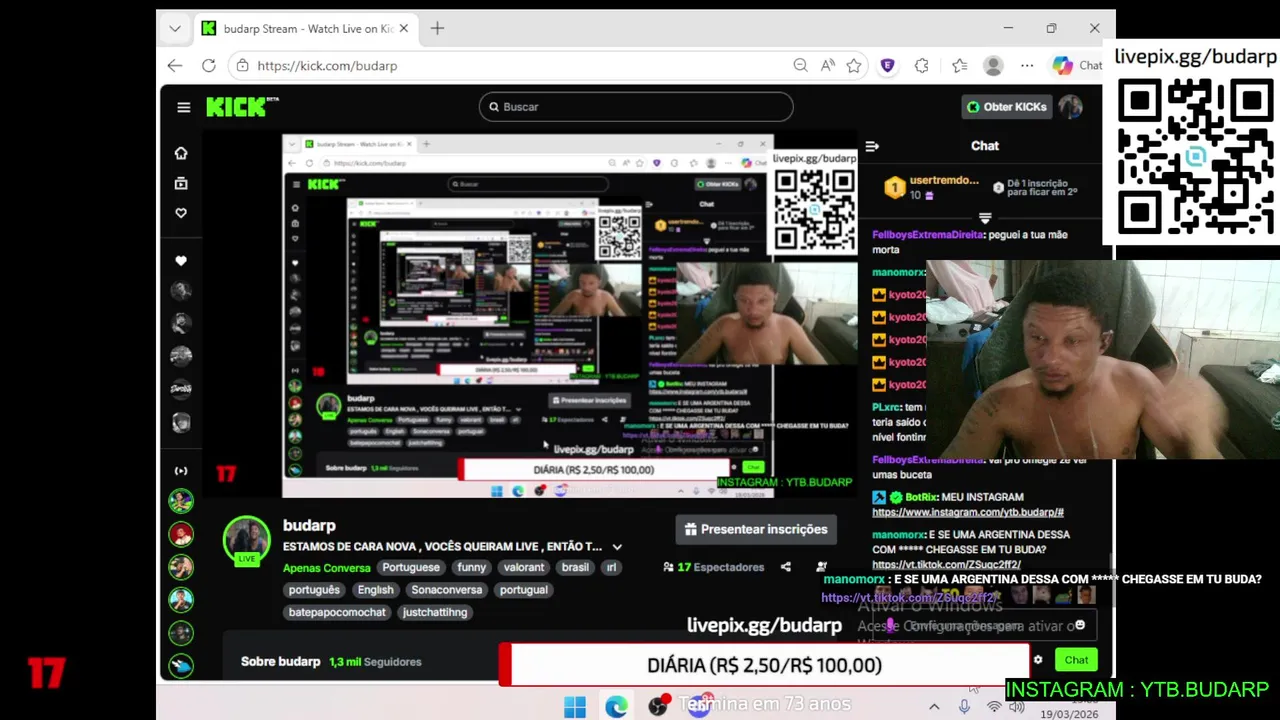This screenshot has width=1280, height=720.
Task: Click filled heart icon in sidebar
Action: (x=181, y=261)
